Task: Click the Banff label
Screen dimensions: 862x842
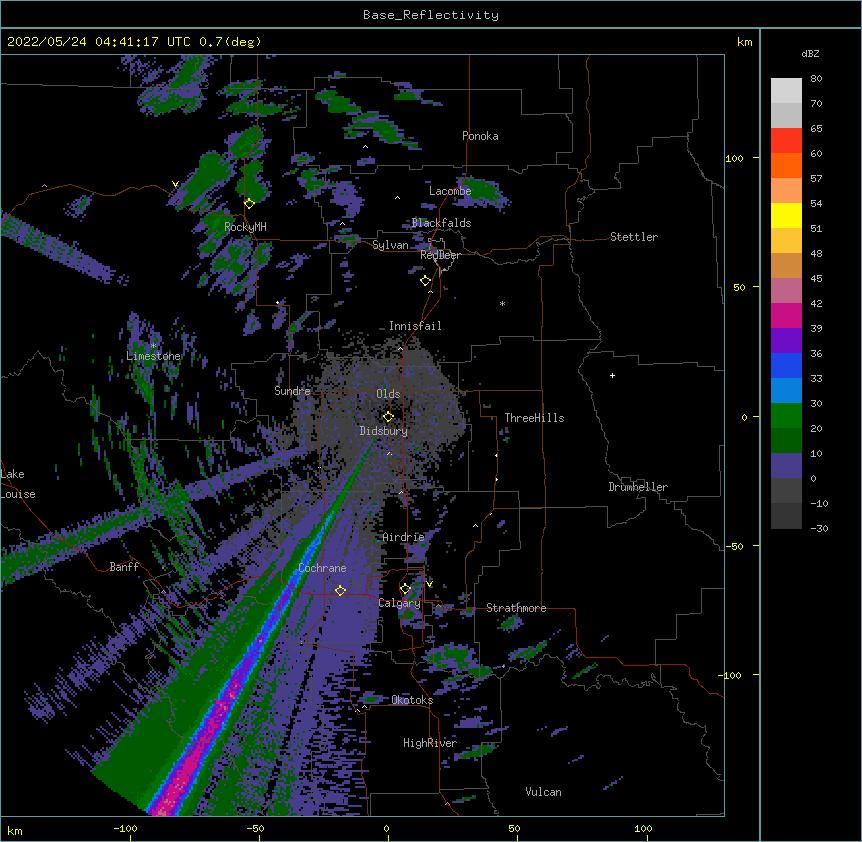Action: [124, 567]
